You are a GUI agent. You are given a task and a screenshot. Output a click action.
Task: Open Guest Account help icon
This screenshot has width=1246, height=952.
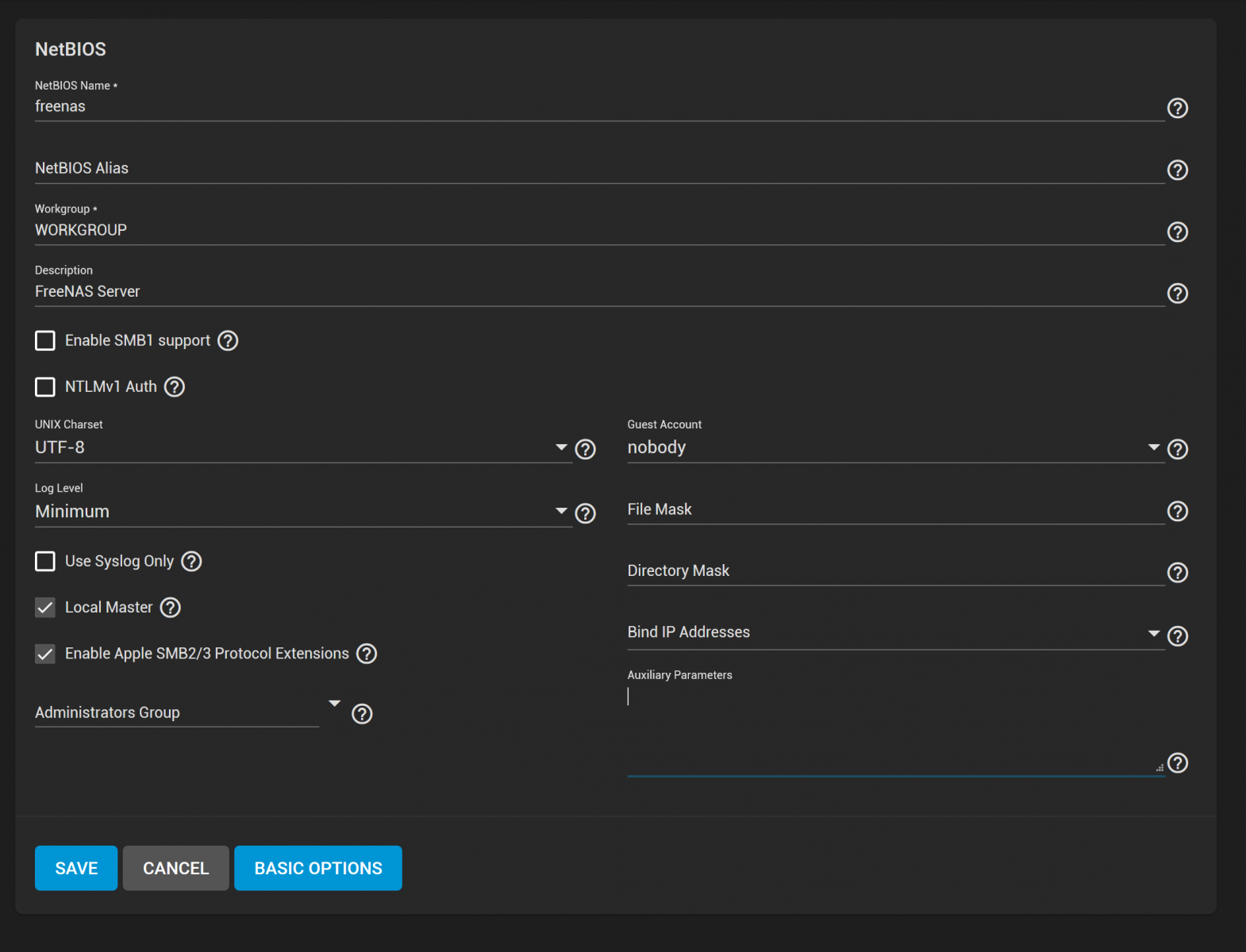1178,449
